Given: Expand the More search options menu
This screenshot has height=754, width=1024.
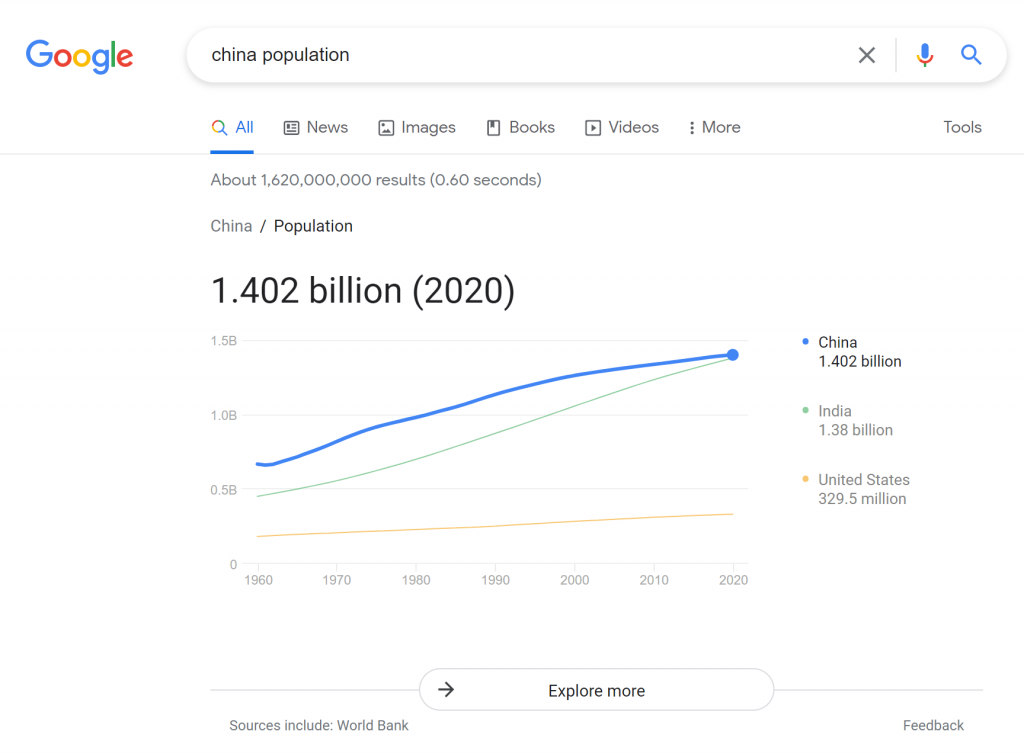Looking at the screenshot, I should pos(714,127).
